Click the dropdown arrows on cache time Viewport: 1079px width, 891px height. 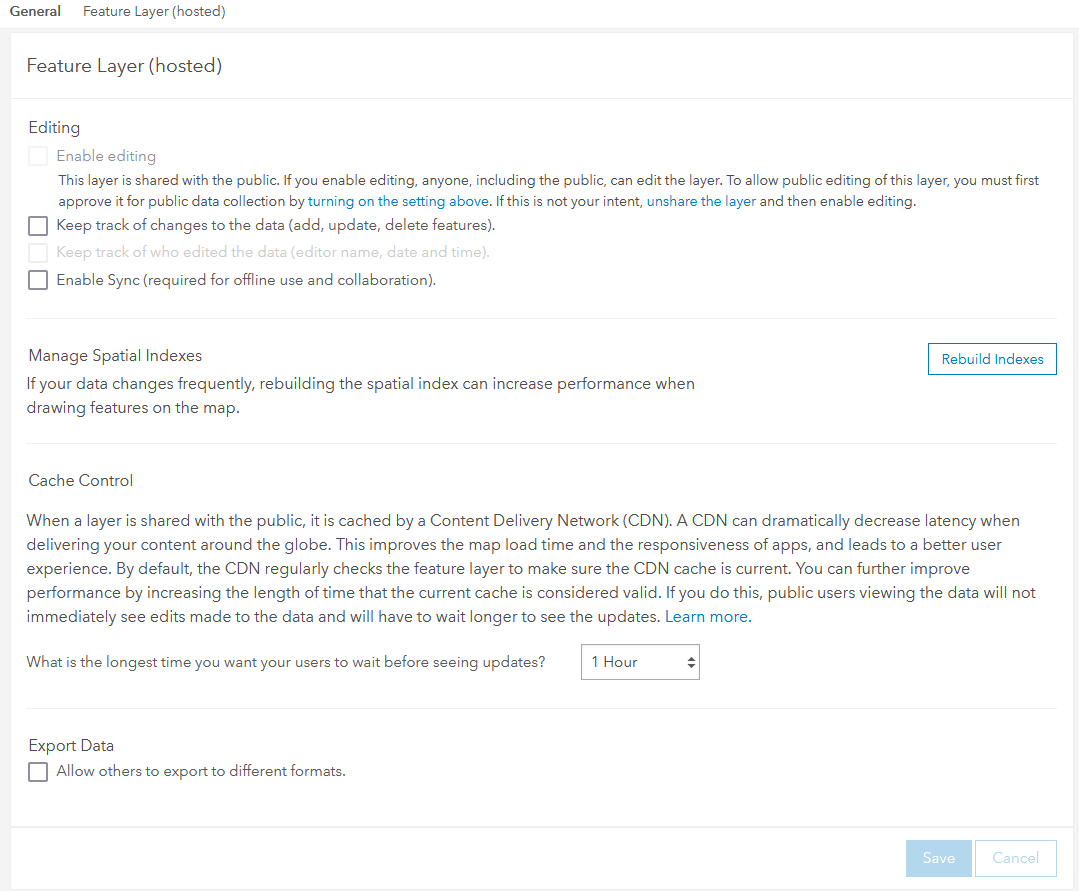(688, 662)
